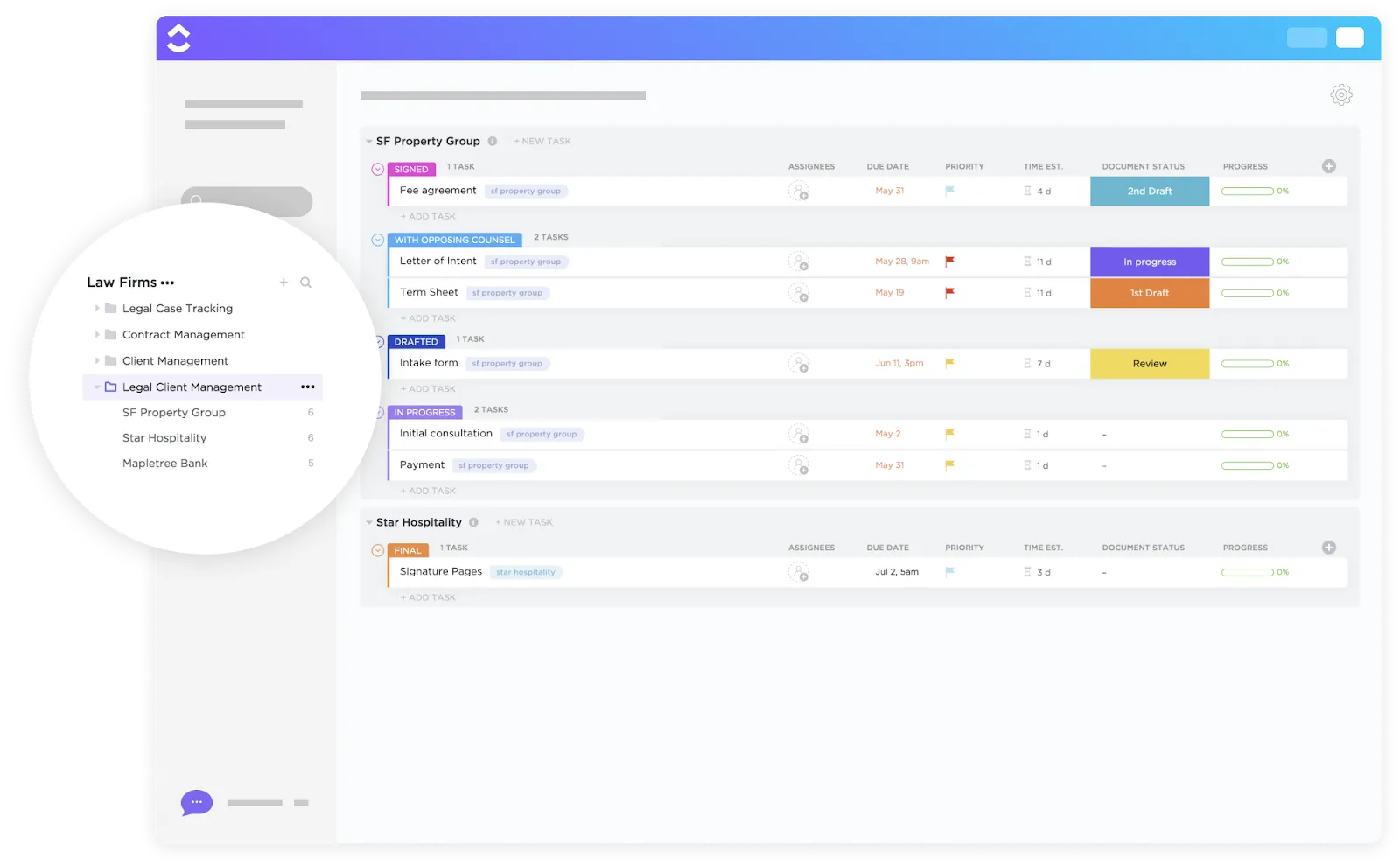Image resolution: width=1400 pixels, height=865 pixels.
Task: Click Add Task under DRAFTED group
Action: click(428, 389)
